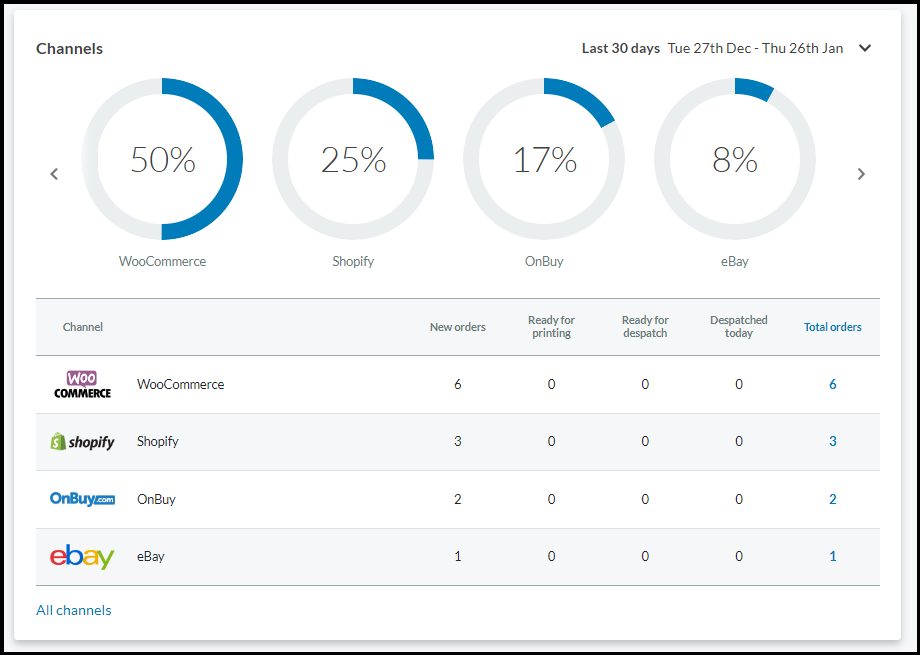The height and width of the screenshot is (655, 920).
Task: Click the WooCommerce logo in the table
Action: [82, 384]
